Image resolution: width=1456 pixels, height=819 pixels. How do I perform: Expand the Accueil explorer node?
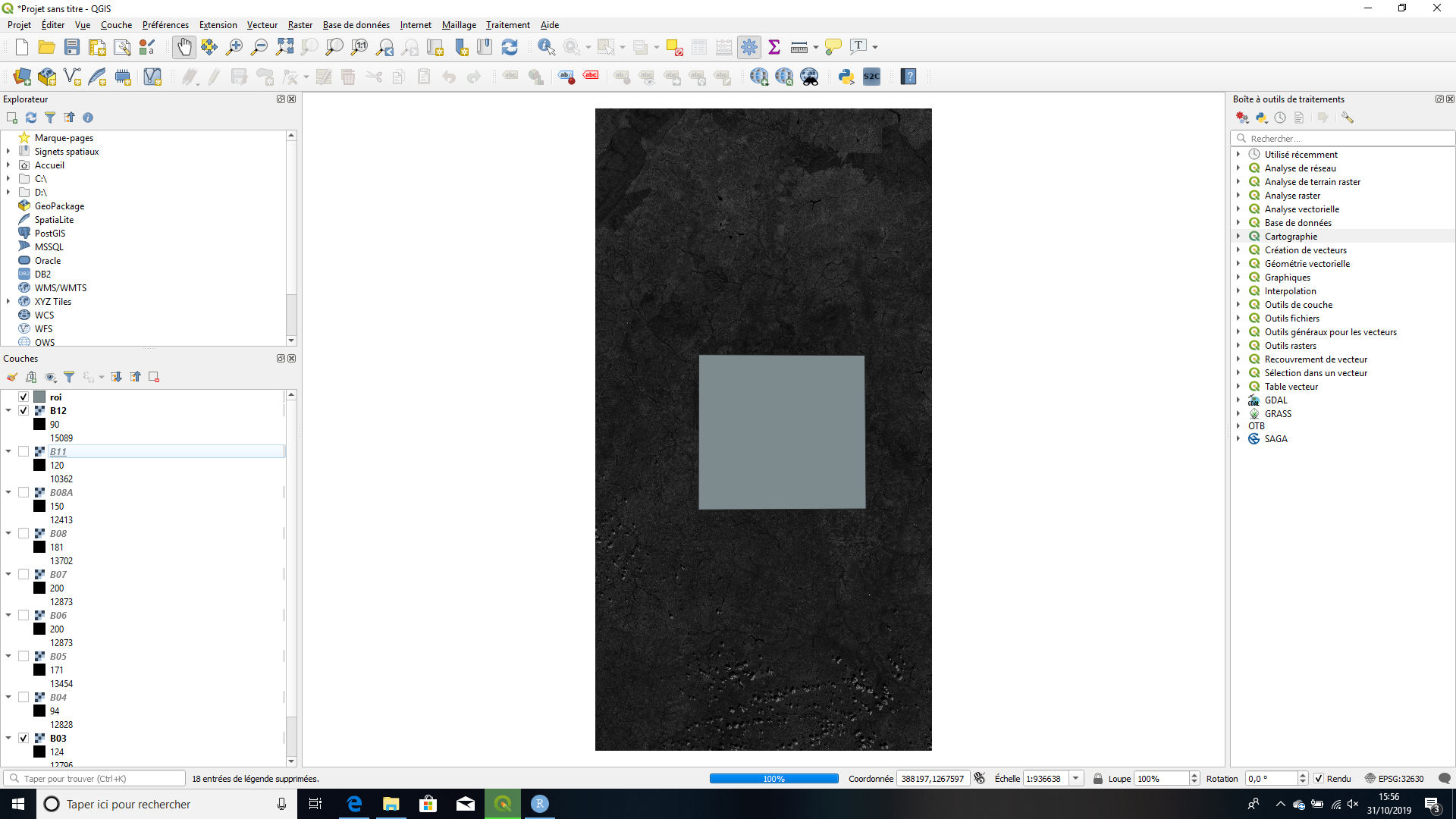coord(8,165)
